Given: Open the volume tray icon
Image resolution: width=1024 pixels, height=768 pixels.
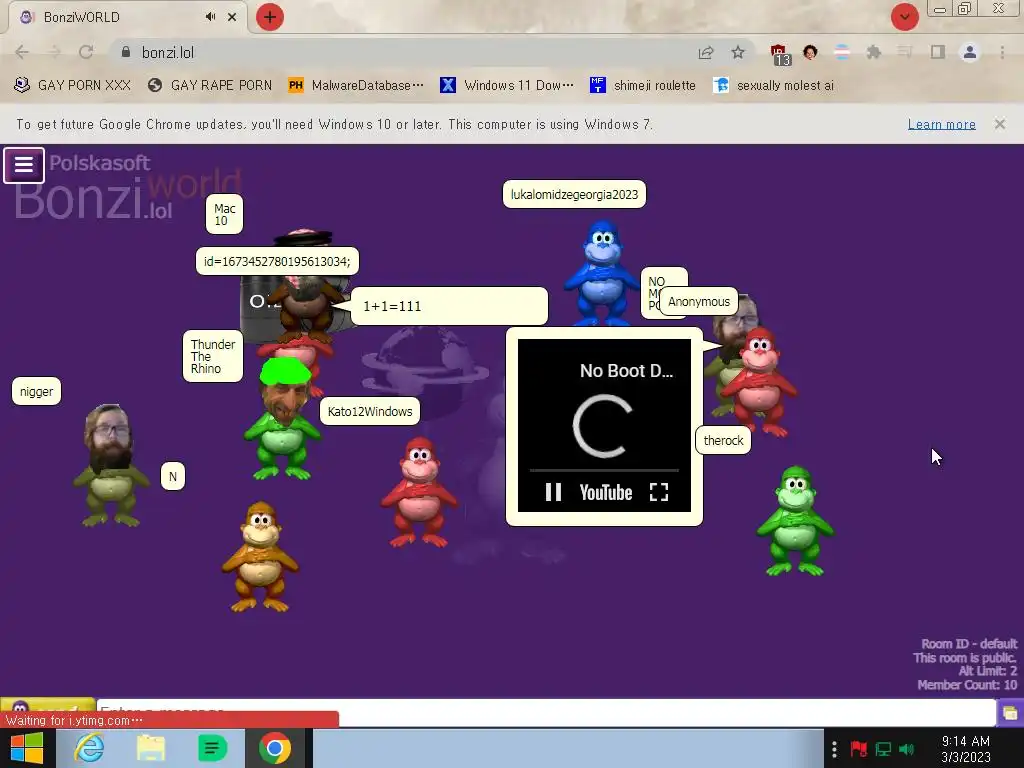Looking at the screenshot, I should pyautogui.click(x=906, y=749).
